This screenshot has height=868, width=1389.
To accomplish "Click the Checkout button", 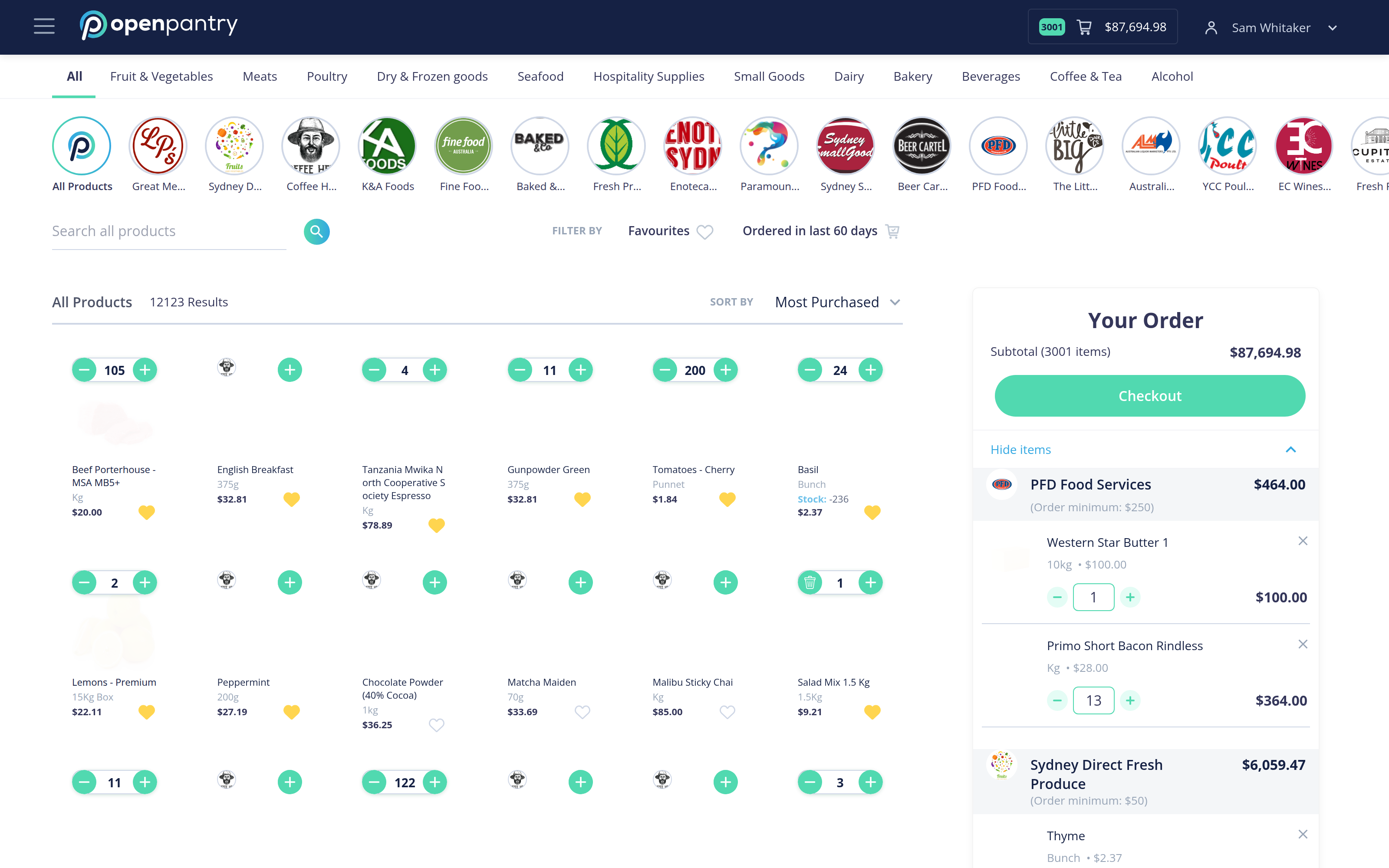I will tap(1150, 395).
